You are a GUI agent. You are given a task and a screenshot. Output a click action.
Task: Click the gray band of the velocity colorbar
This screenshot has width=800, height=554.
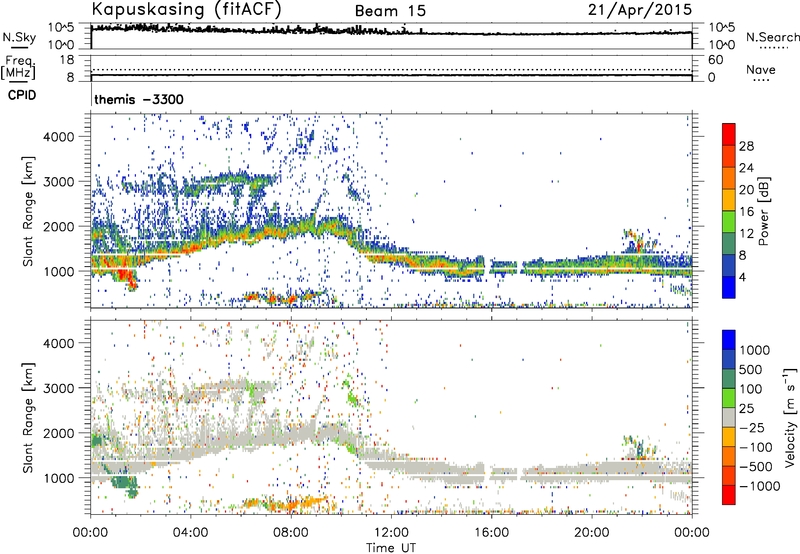[729, 417]
